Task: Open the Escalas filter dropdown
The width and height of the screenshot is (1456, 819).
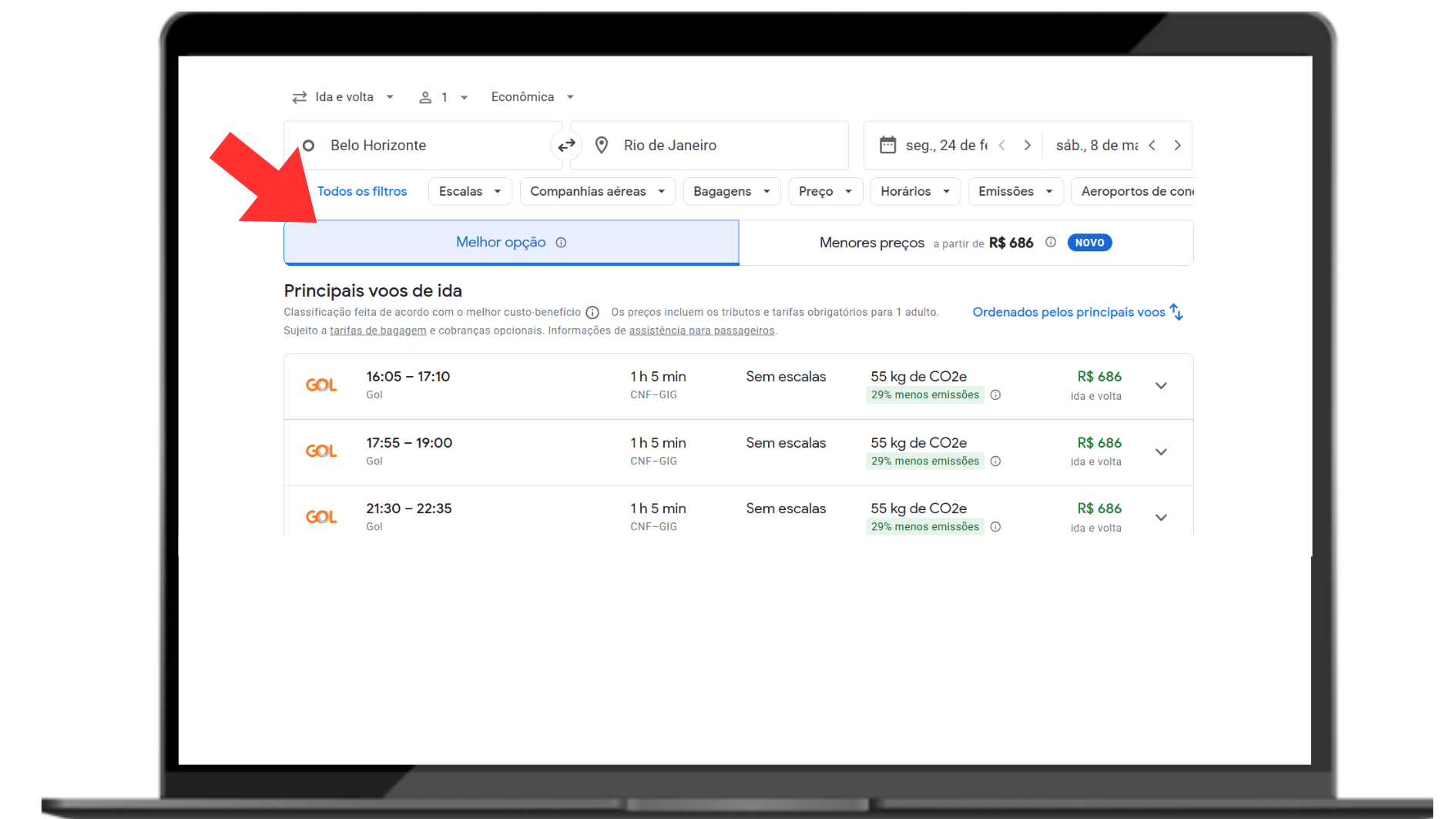Action: pyautogui.click(x=470, y=192)
